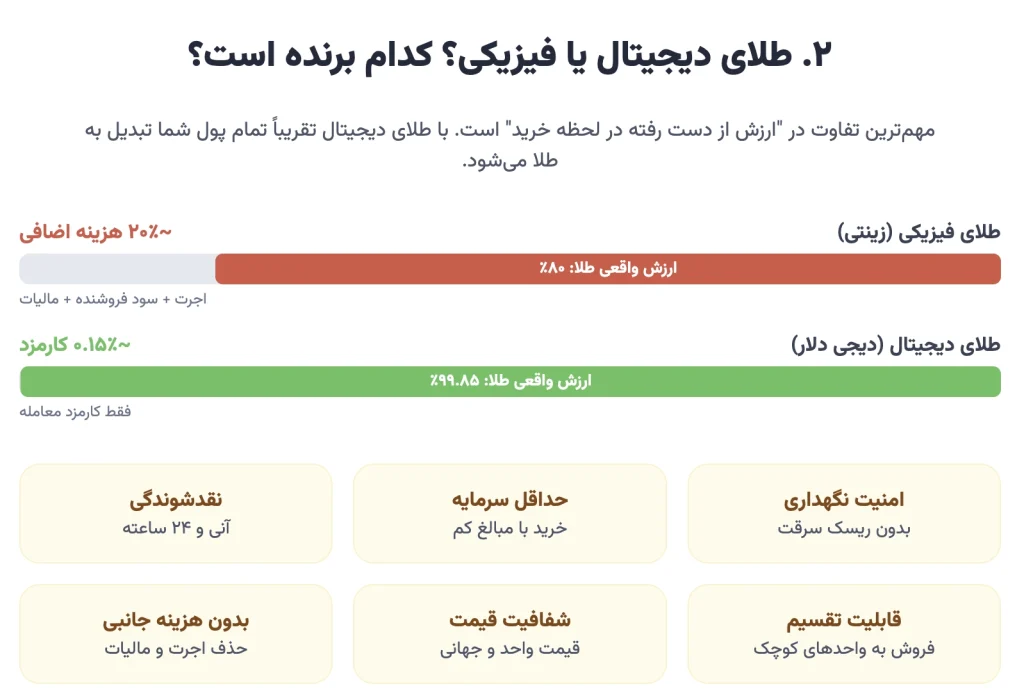The height and width of the screenshot is (698, 1024).
Task: Click the 'اجرت + سود فروشنده + مالیات' caption
Action: click(x=113, y=299)
